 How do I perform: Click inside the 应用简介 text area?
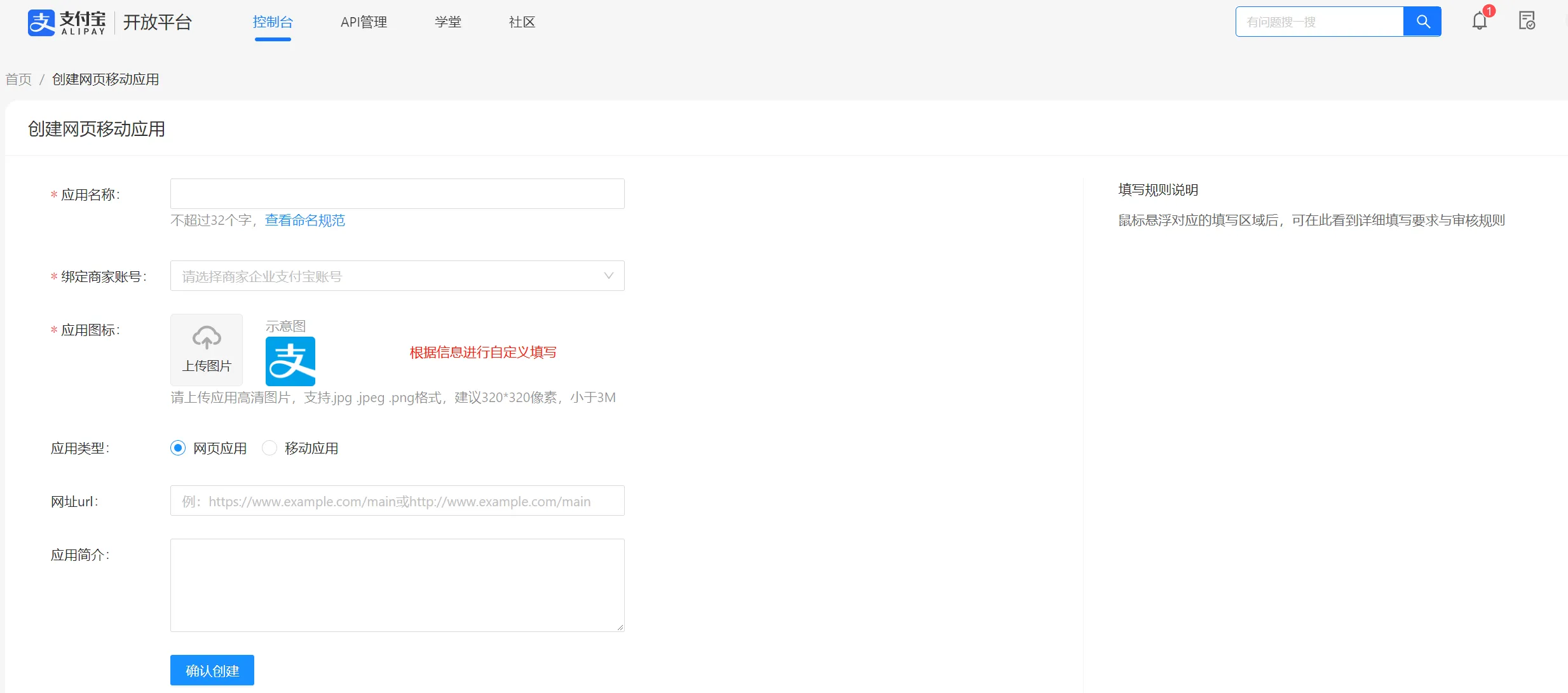[397, 585]
